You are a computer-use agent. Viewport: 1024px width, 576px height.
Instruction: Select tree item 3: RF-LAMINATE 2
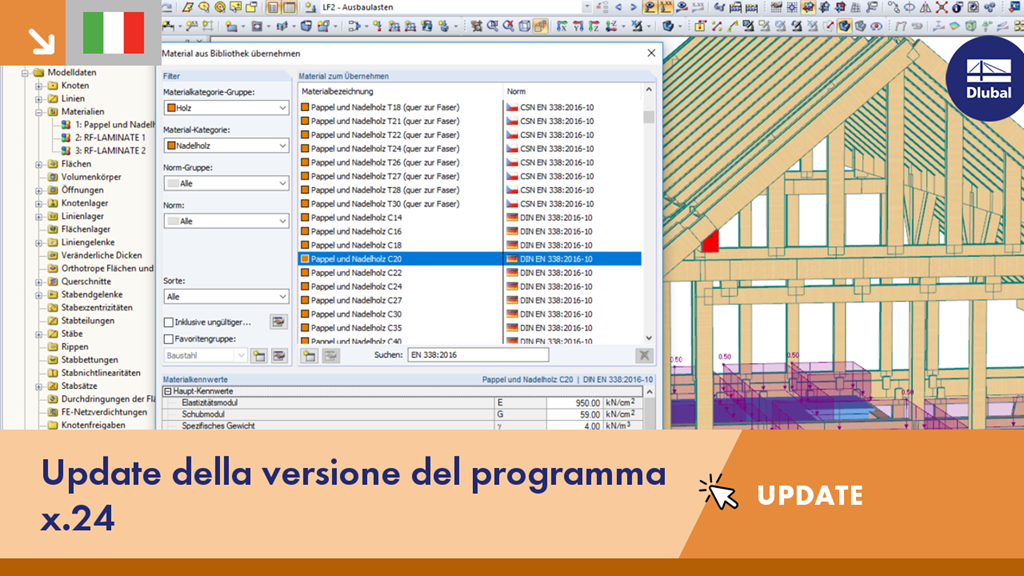tap(110, 151)
